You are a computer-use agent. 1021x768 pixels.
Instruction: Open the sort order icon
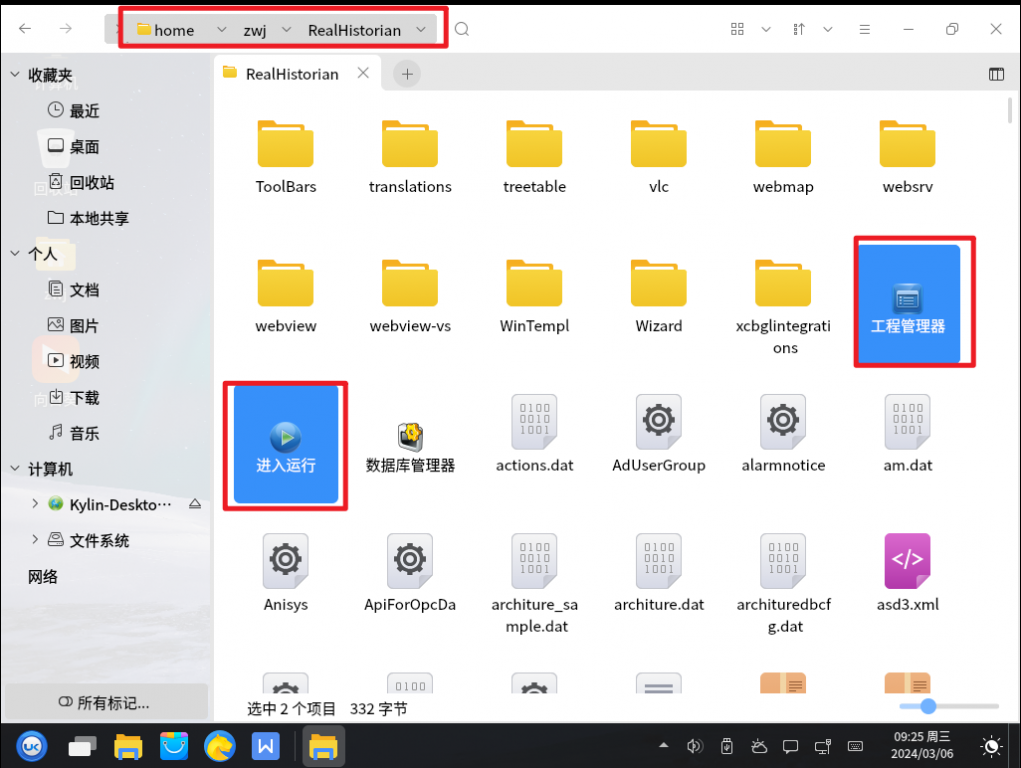pyautogui.click(x=799, y=29)
